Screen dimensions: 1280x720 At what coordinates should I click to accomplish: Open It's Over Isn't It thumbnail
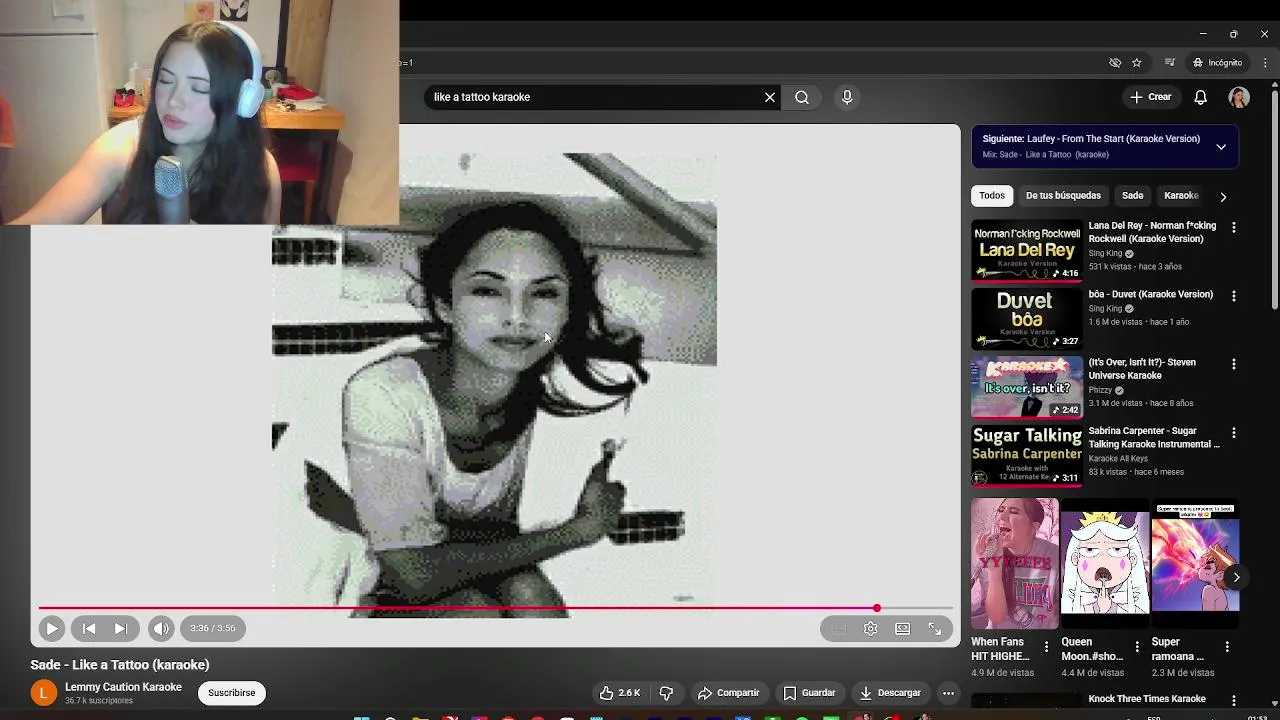pos(1027,387)
